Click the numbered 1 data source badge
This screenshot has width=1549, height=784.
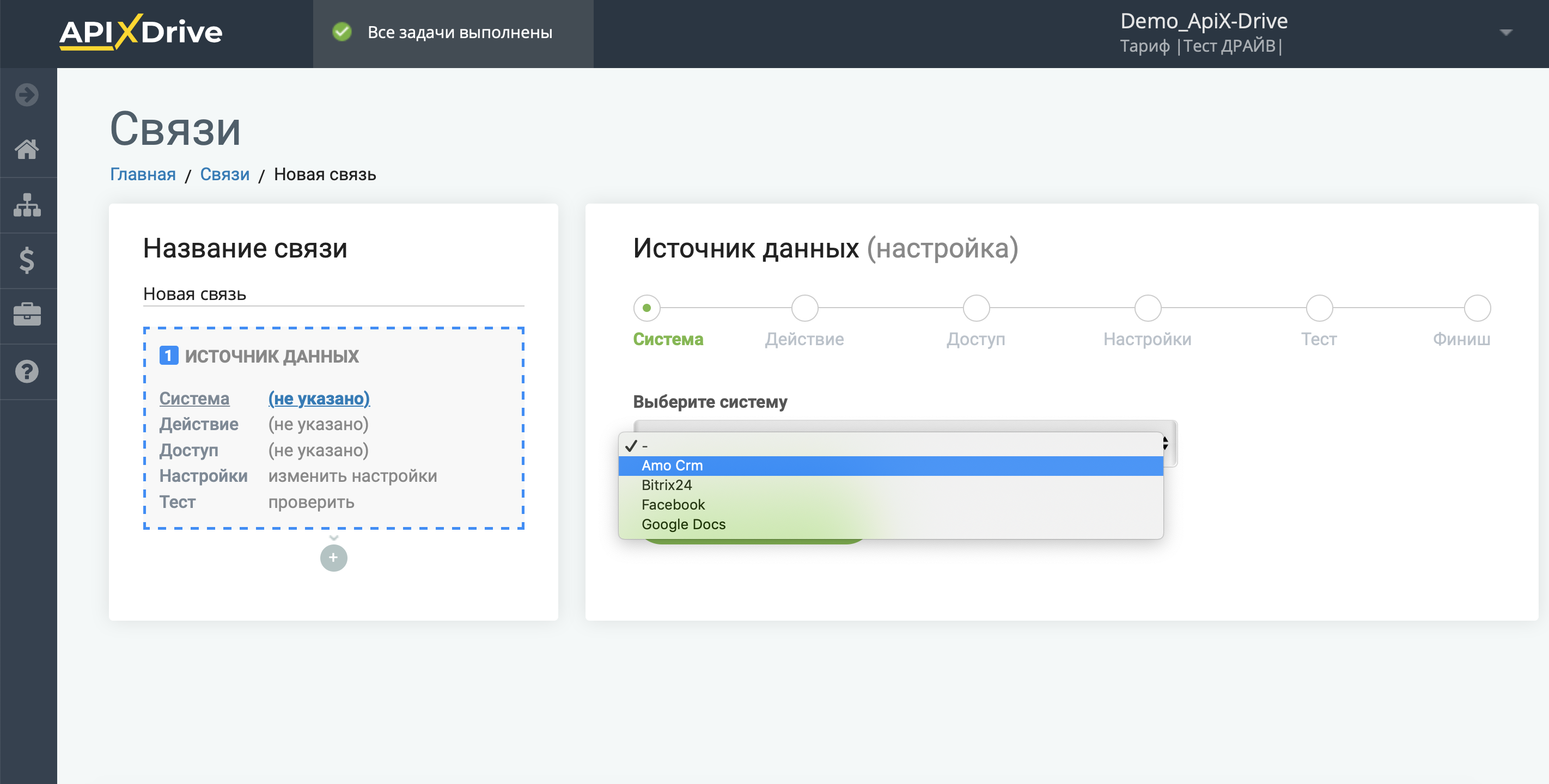pyautogui.click(x=168, y=356)
